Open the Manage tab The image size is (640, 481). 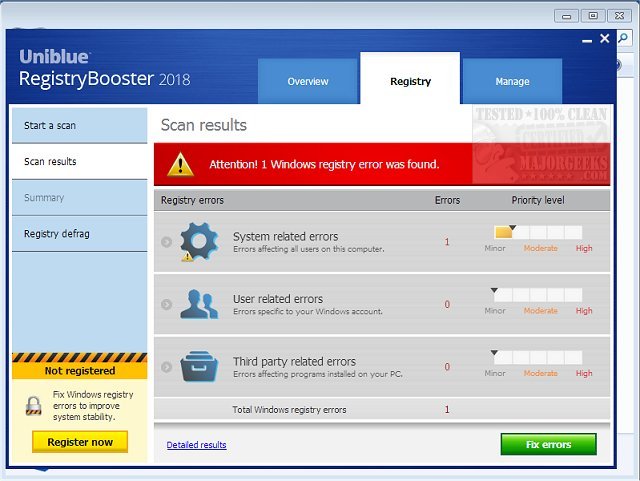click(x=512, y=81)
